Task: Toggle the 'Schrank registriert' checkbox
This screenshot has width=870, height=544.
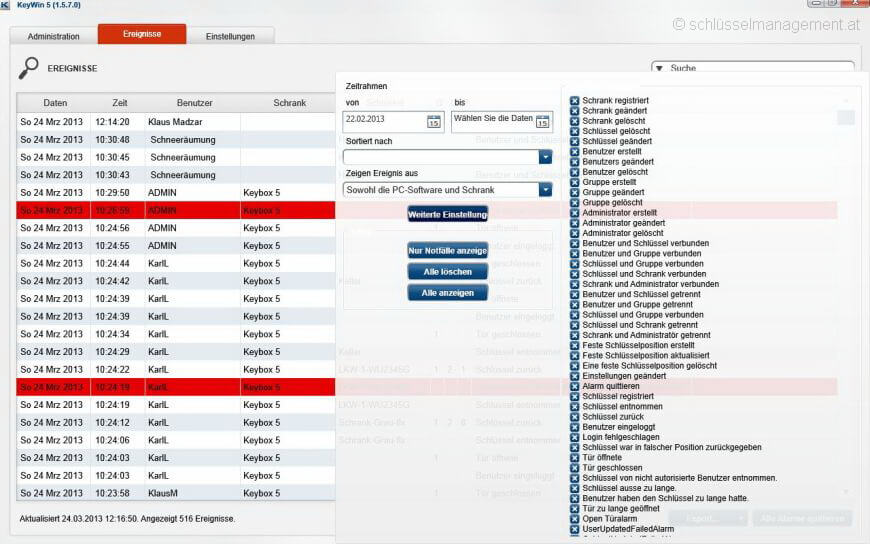Action: coord(575,100)
